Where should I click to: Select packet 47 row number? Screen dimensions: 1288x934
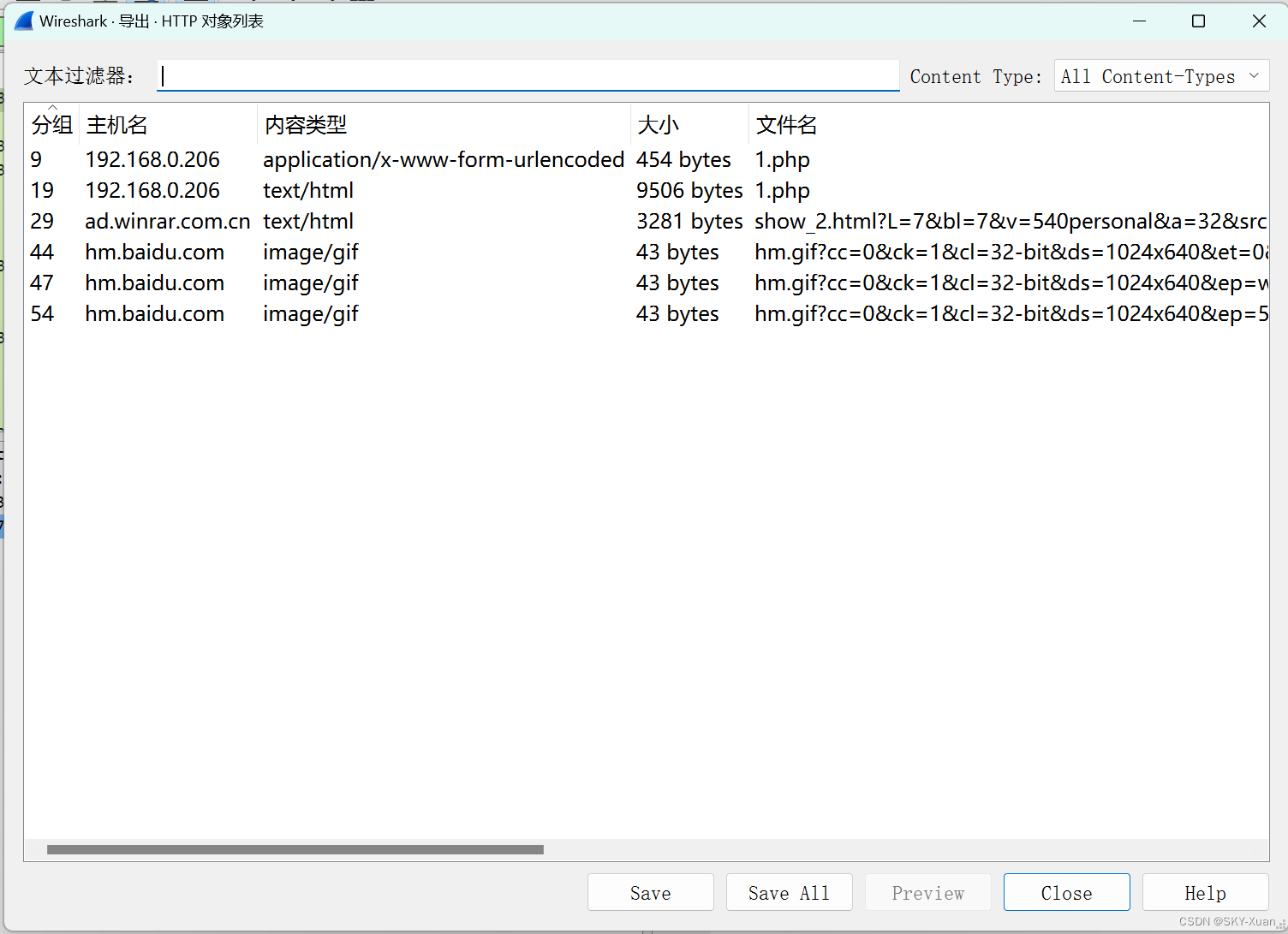42,283
